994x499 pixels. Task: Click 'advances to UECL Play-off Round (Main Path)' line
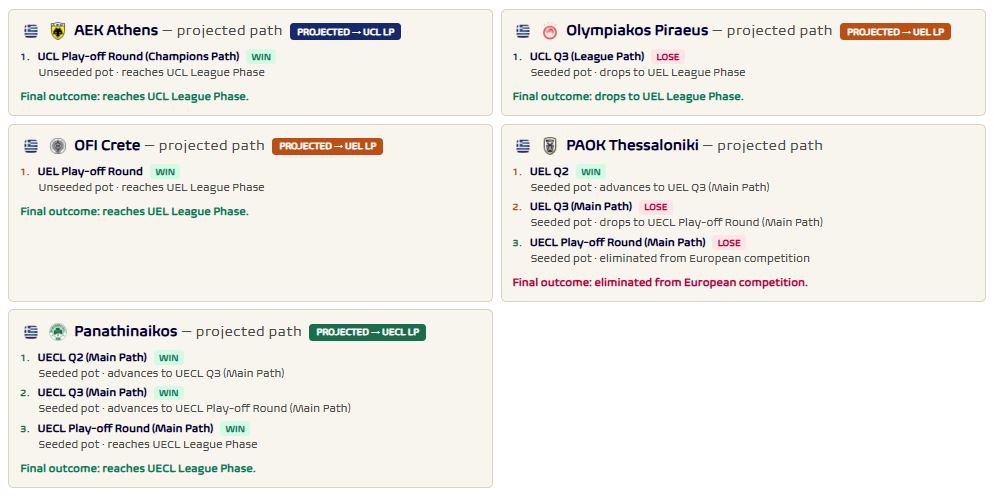(195, 408)
